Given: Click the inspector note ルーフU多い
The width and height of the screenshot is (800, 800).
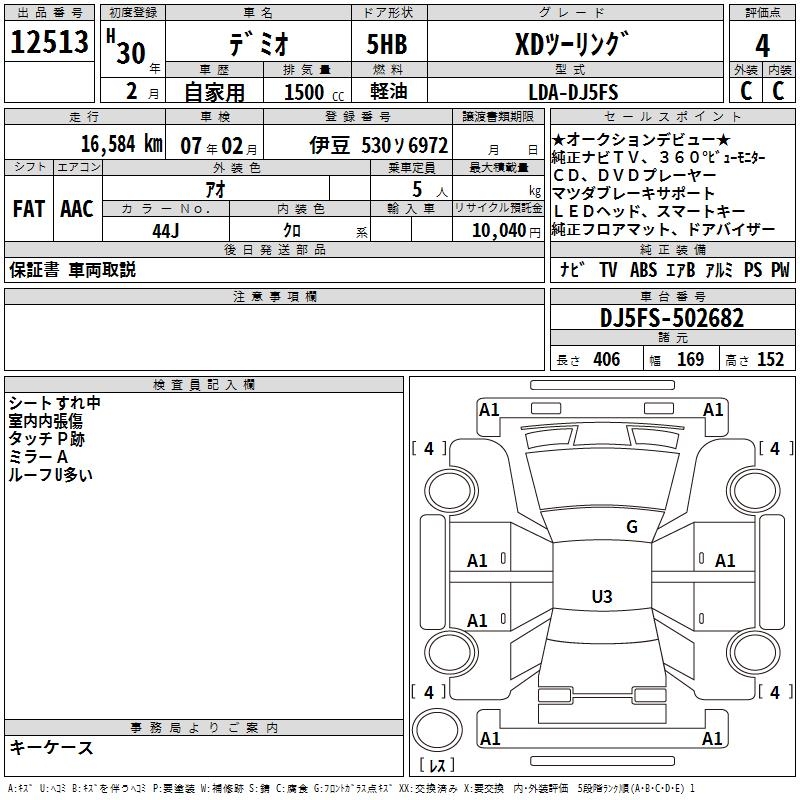Looking at the screenshot, I should point(51,474).
